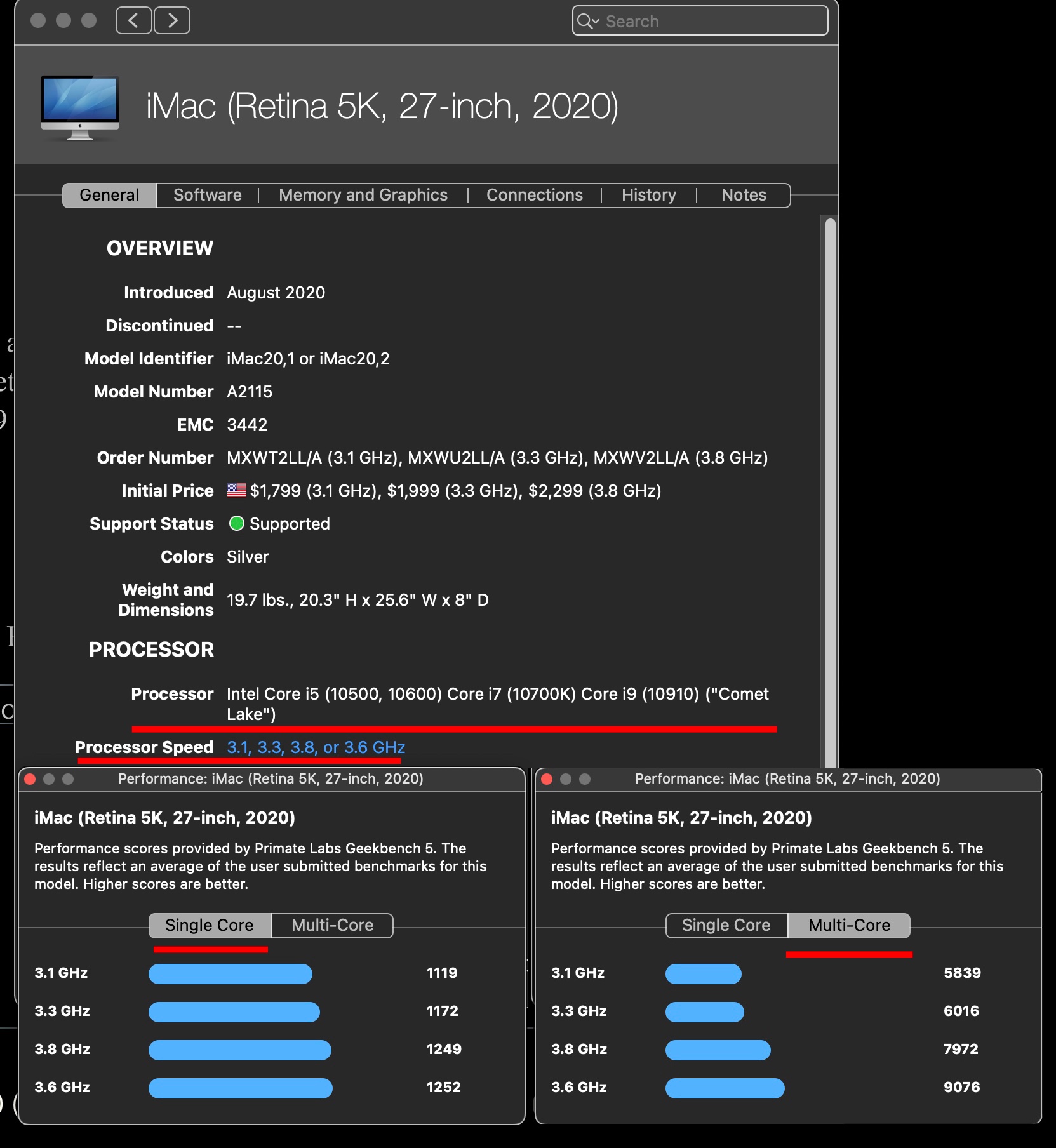Click the US flag next to Initial Price
Image resolution: width=1056 pixels, height=1148 pixels.
(x=237, y=490)
